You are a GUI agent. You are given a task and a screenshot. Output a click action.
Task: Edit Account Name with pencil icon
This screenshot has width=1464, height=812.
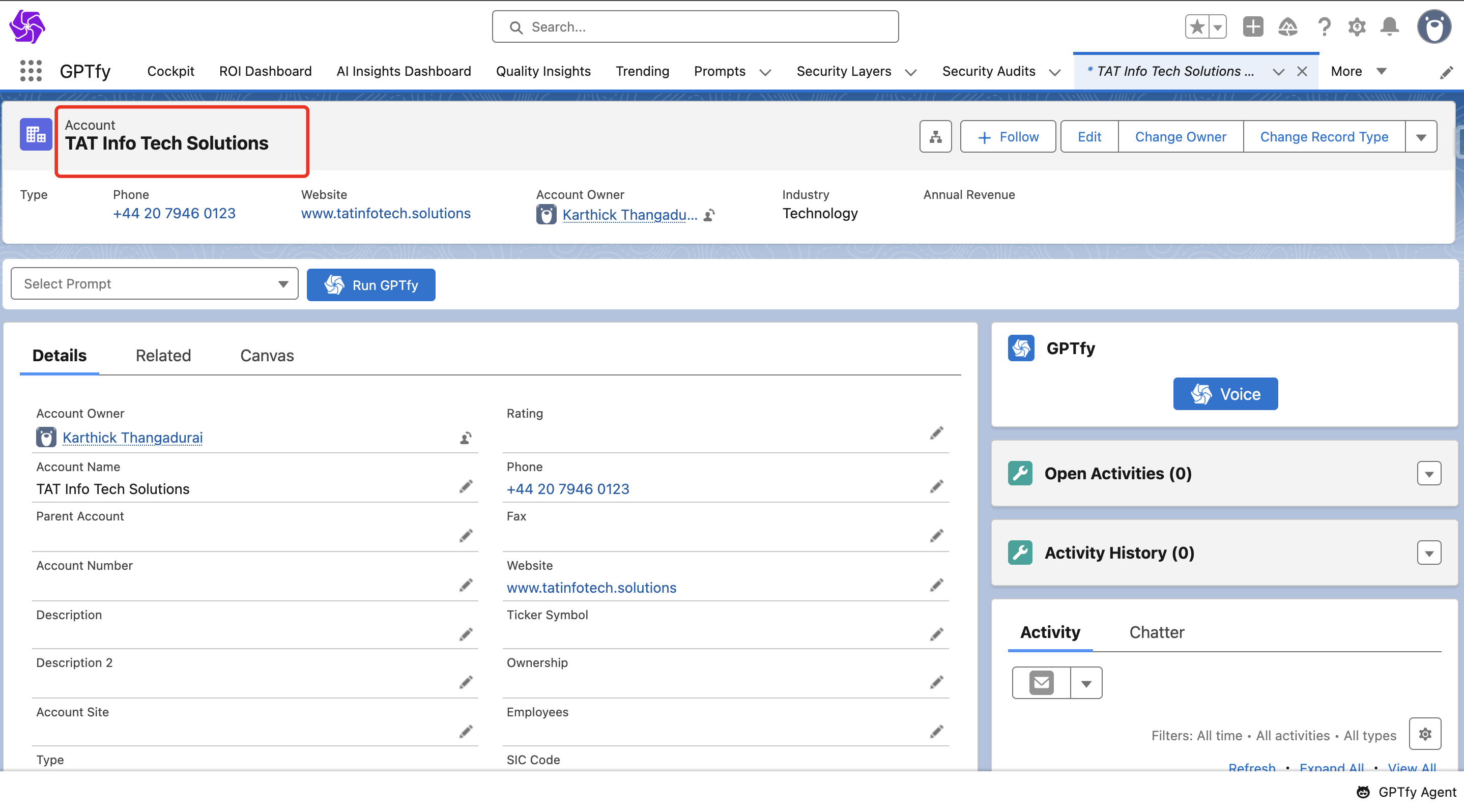tap(466, 486)
